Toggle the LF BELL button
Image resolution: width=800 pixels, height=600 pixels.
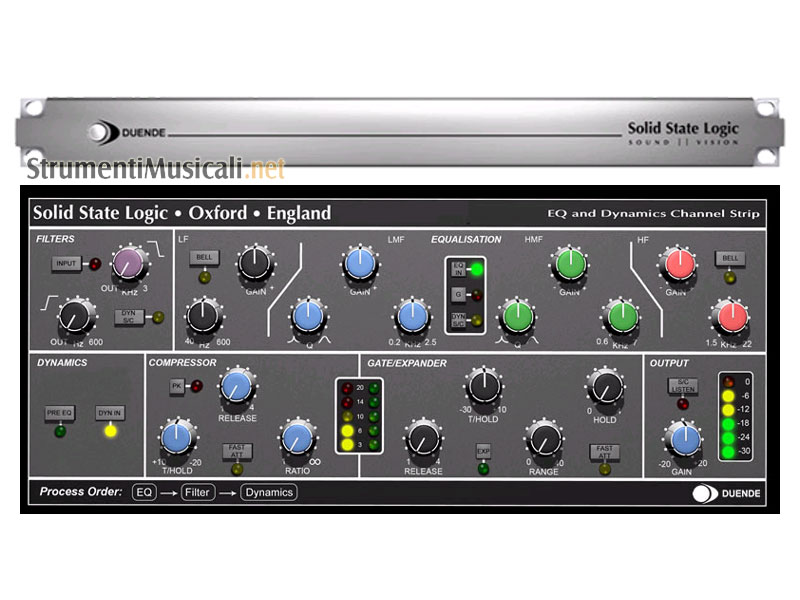pyautogui.click(x=204, y=258)
